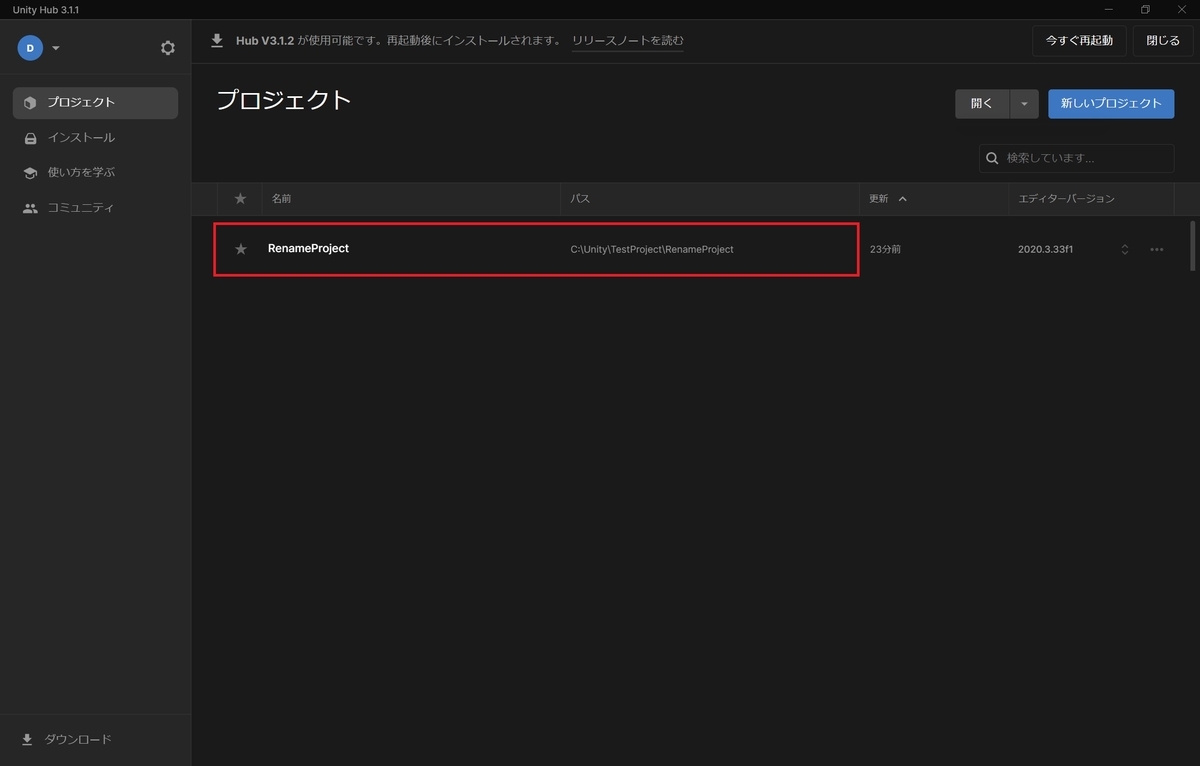The image size is (1200, 766).
Task: Open the 使い方を学ぶ sidebar tab
Action: tap(95, 172)
